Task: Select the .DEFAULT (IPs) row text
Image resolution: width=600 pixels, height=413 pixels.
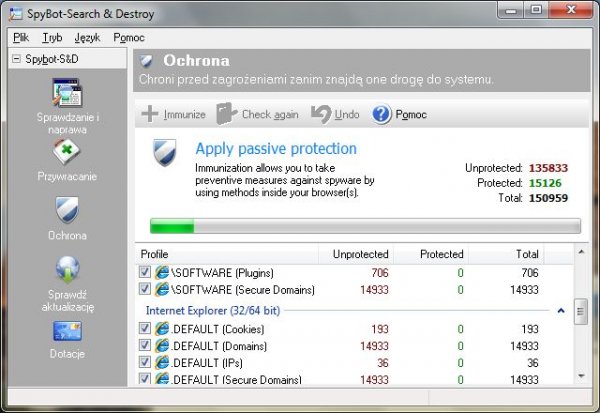Action: point(207,363)
